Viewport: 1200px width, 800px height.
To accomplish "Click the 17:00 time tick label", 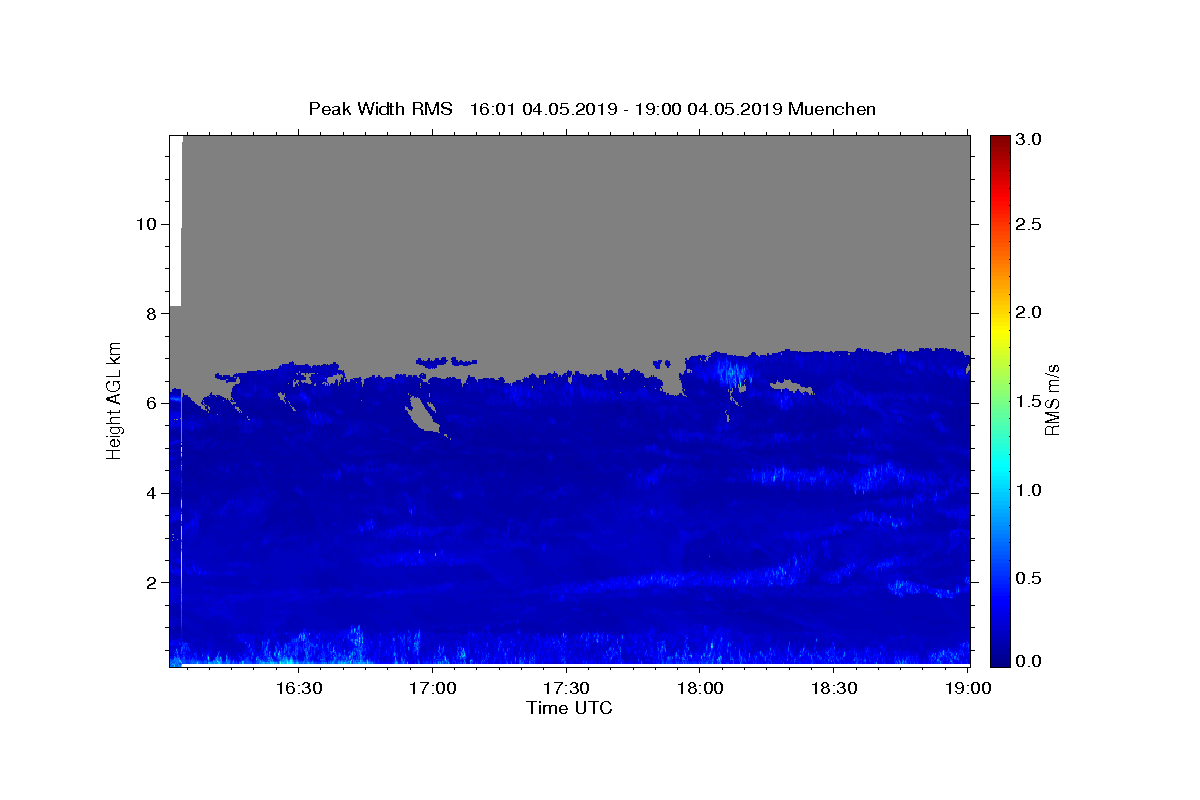I will click(433, 688).
